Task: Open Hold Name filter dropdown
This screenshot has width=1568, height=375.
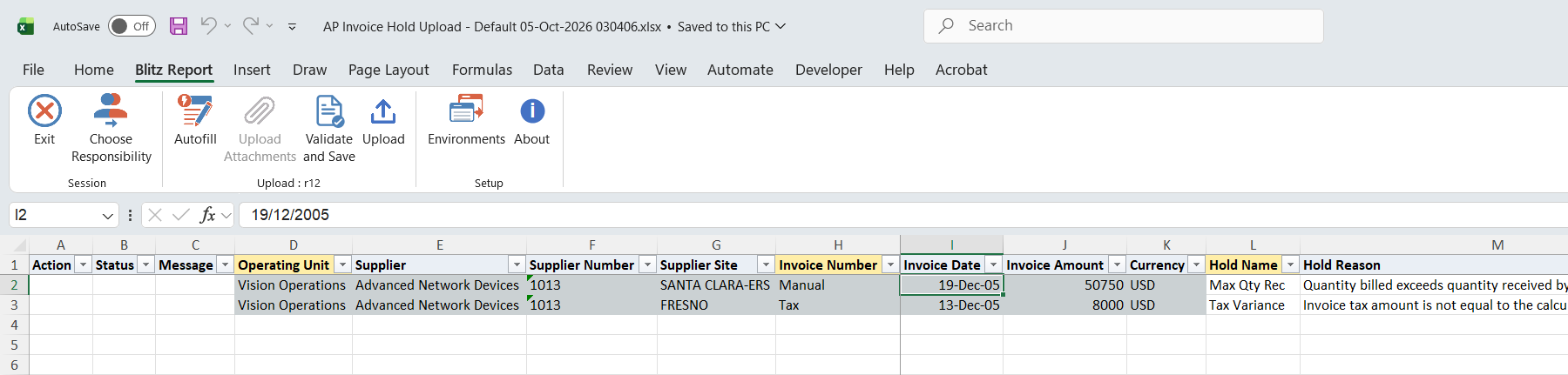Action: coord(1290,265)
